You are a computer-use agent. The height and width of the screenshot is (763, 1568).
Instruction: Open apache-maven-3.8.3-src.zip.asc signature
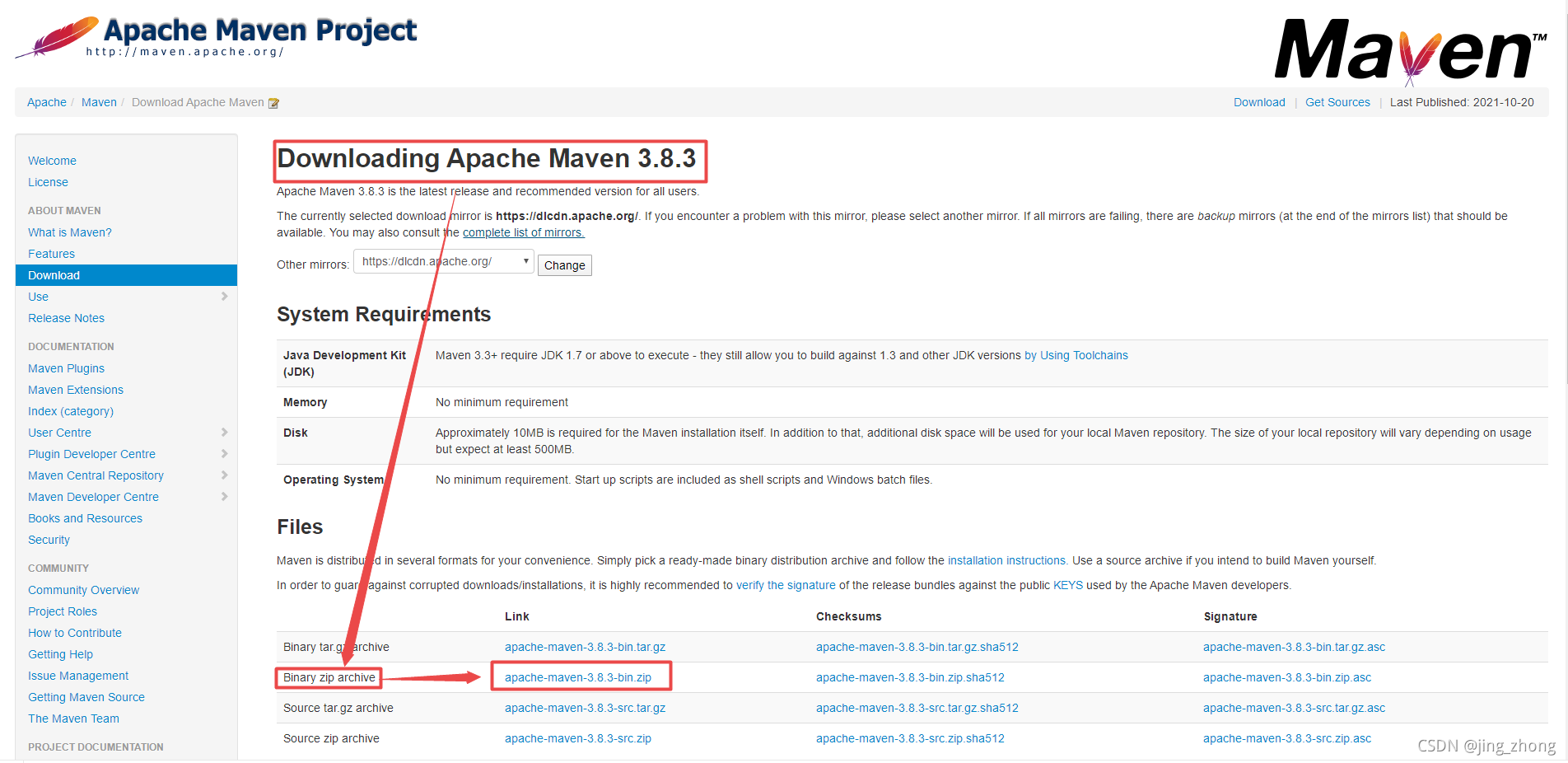pyautogui.click(x=1287, y=738)
